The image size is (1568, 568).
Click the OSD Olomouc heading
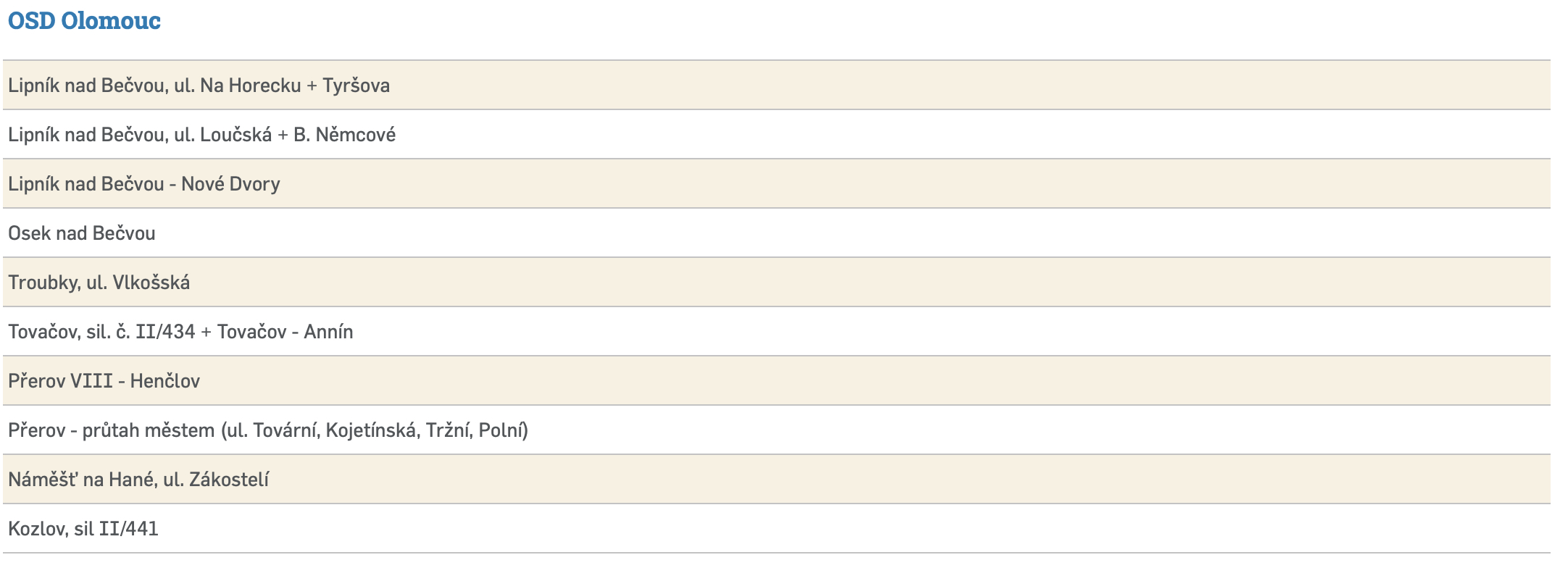(x=84, y=20)
